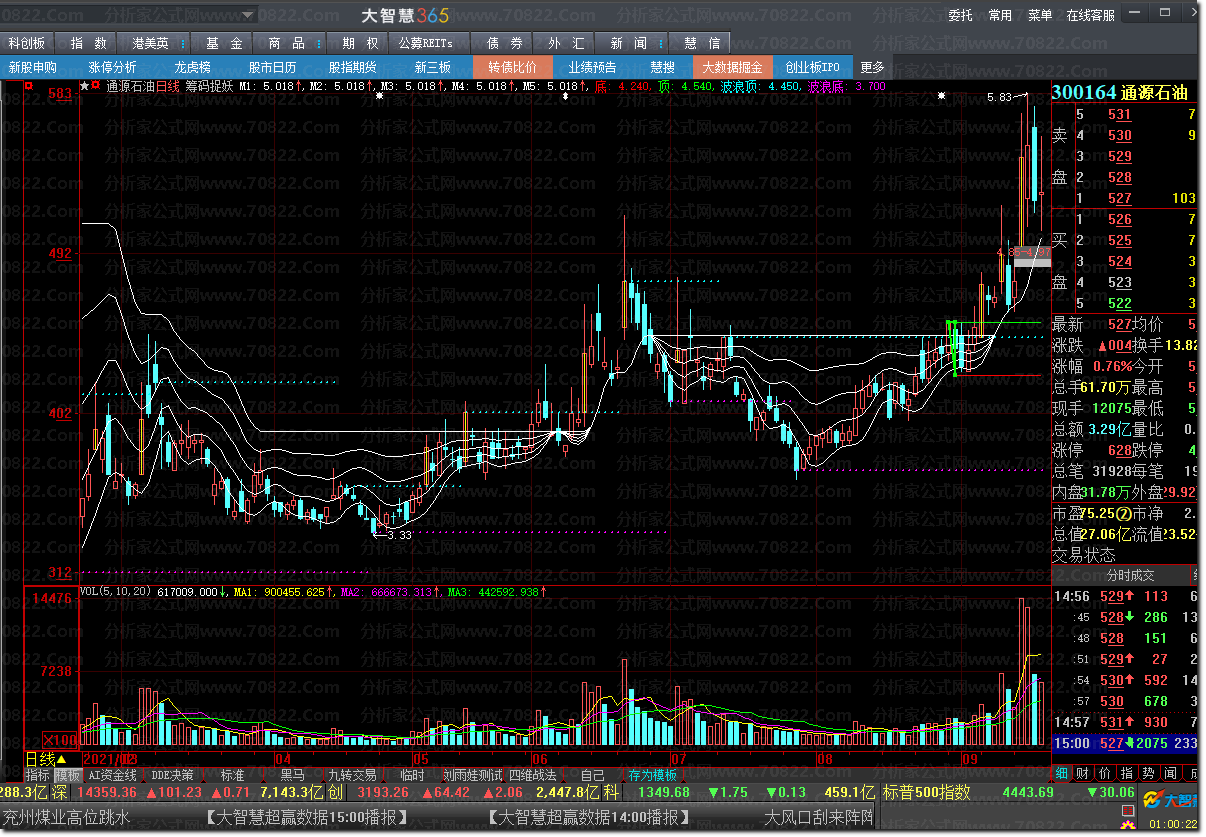Viewport: 1206px width, 837px height.
Task: Select the 指标 tab
Action: point(38,775)
